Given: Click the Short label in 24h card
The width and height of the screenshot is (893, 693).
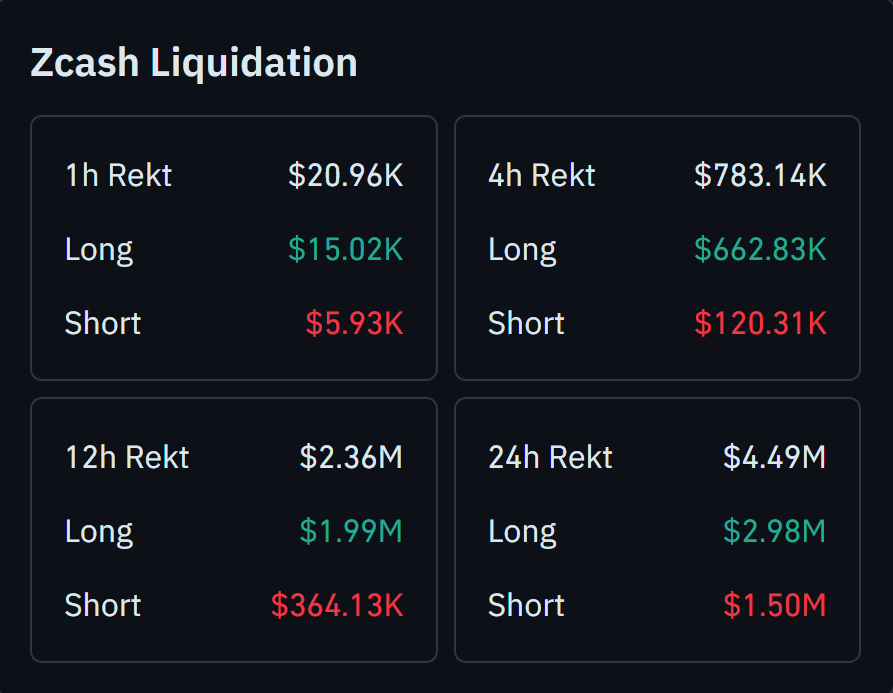Looking at the screenshot, I should (526, 606).
